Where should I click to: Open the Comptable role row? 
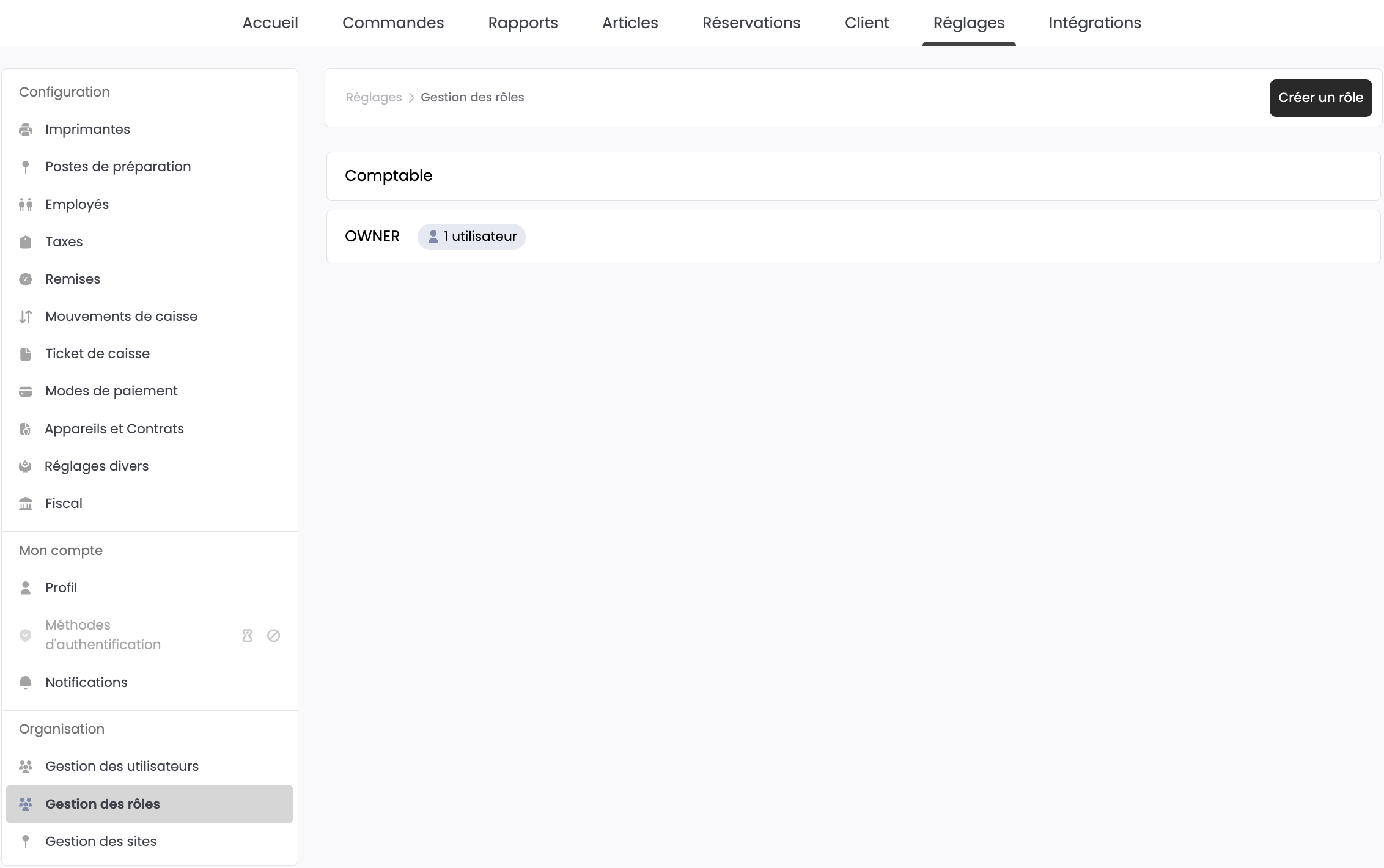pos(853,176)
